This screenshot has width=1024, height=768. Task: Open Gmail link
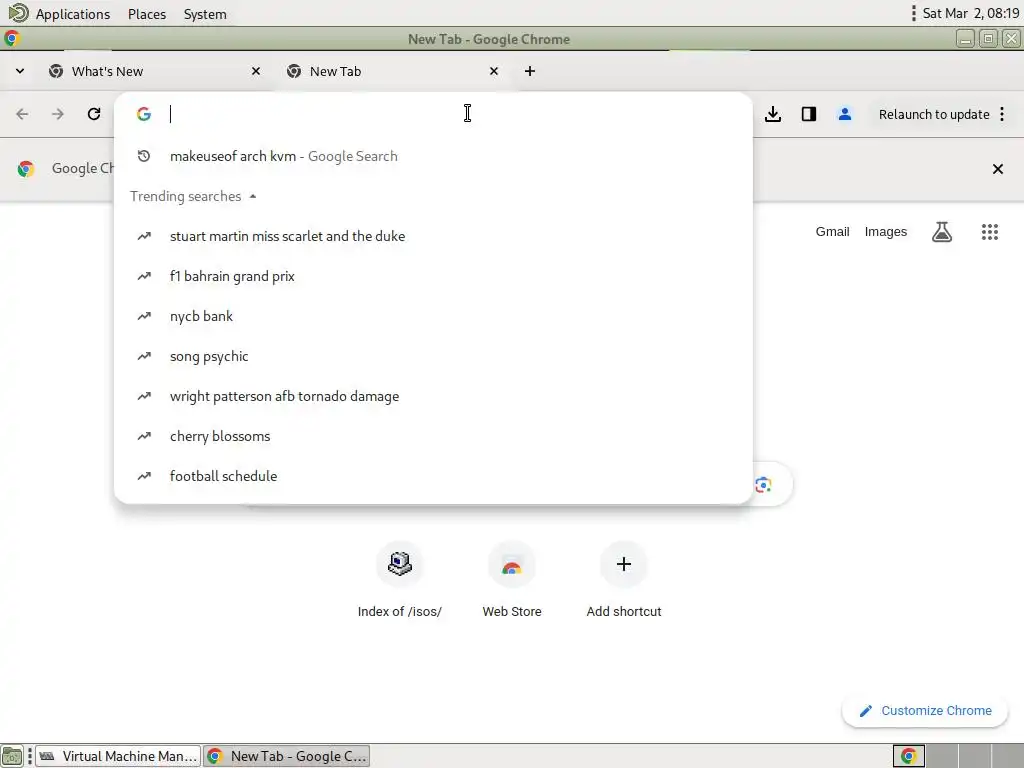[x=832, y=232]
